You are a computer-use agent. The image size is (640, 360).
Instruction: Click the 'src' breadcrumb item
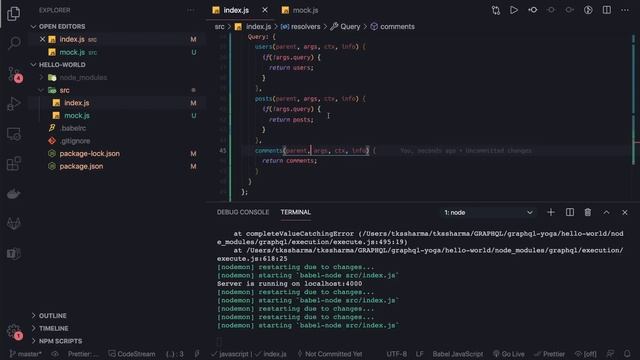(x=220, y=27)
